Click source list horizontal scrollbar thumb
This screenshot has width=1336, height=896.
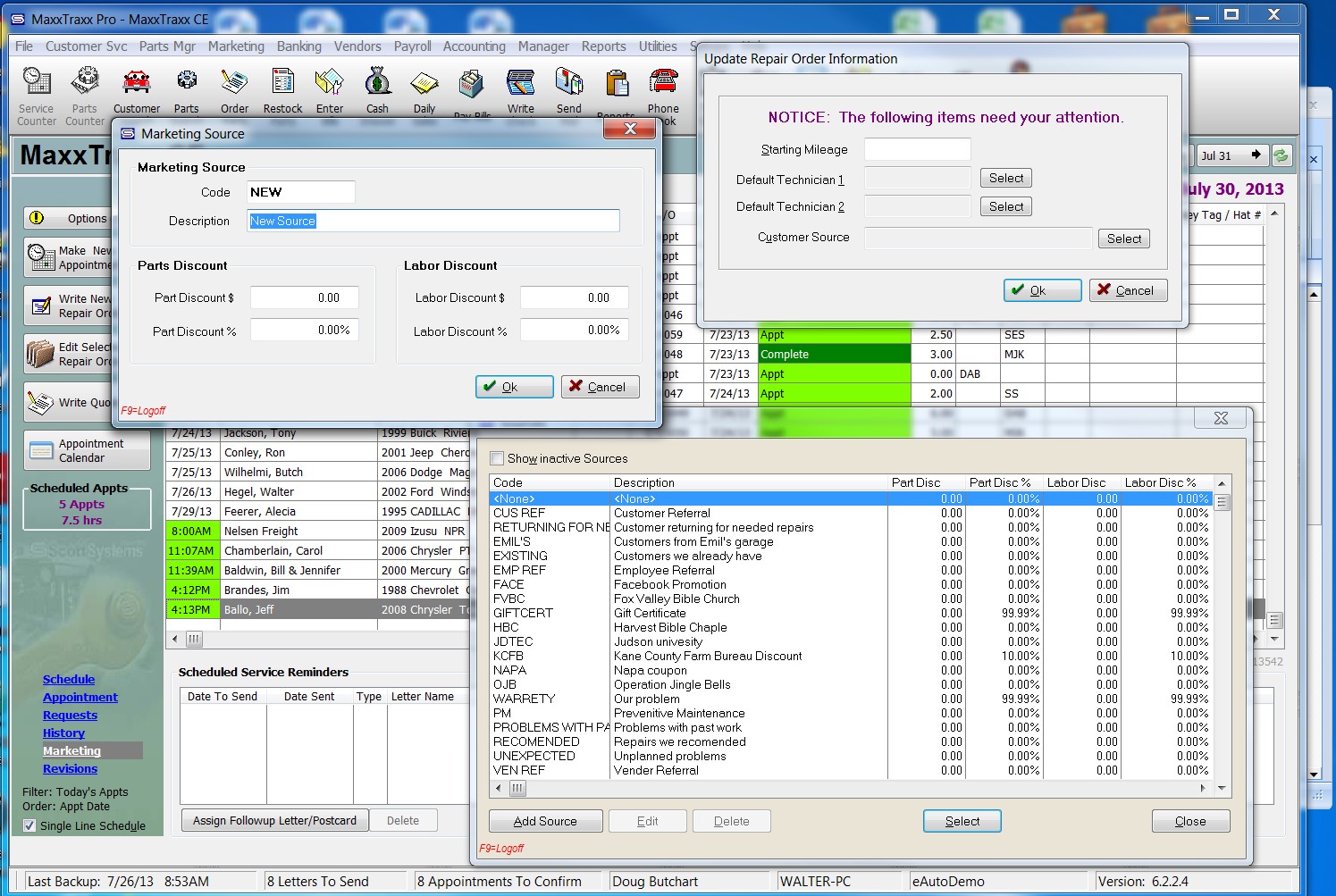click(x=517, y=789)
